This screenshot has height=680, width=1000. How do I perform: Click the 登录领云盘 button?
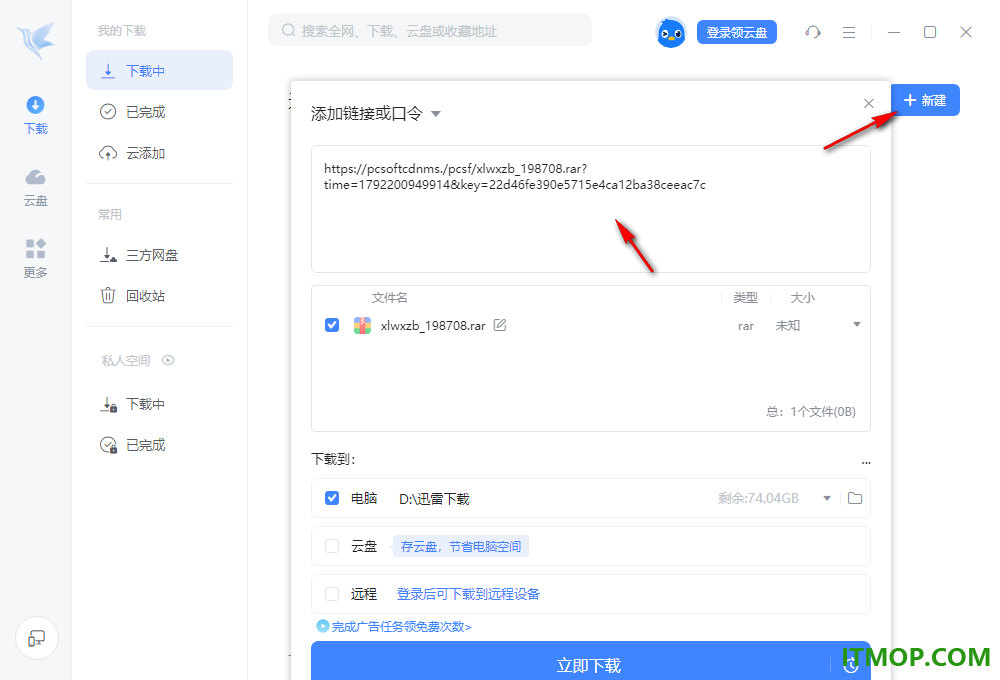(737, 32)
